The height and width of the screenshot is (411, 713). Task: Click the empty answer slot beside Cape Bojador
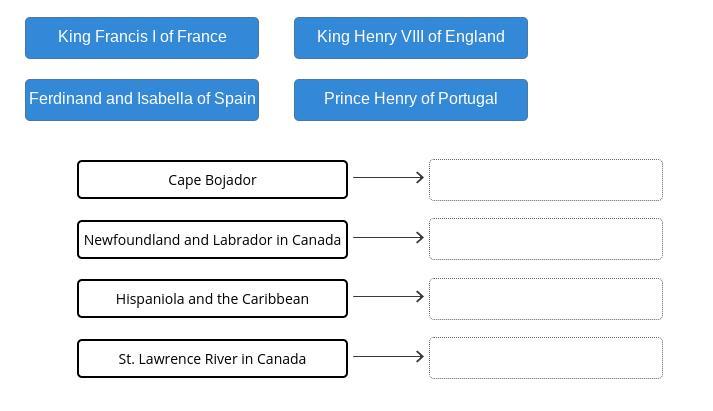[x=546, y=180]
